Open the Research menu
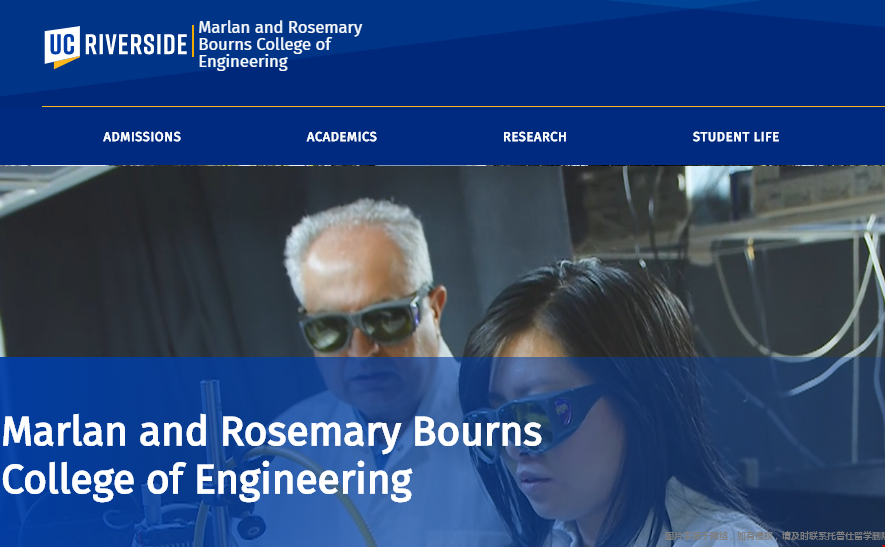Viewport: 885px width, 547px height. point(534,137)
